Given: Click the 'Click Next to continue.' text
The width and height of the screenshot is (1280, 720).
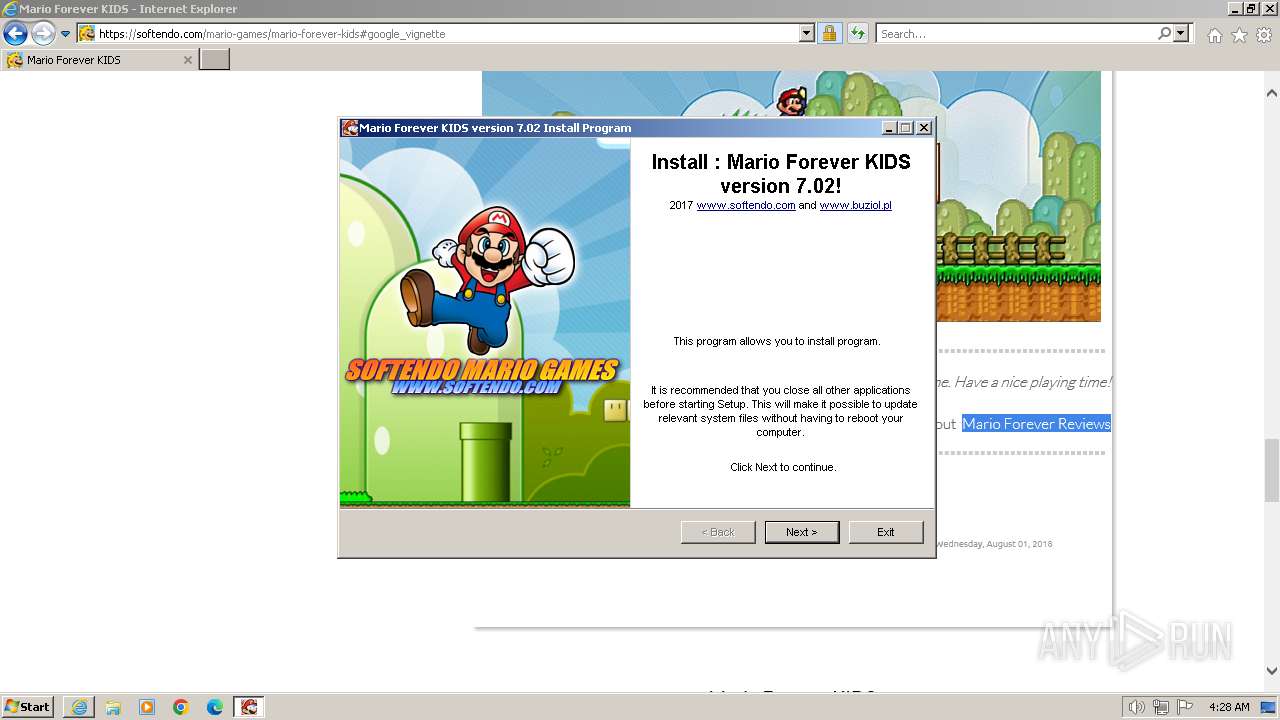Looking at the screenshot, I should [782, 467].
